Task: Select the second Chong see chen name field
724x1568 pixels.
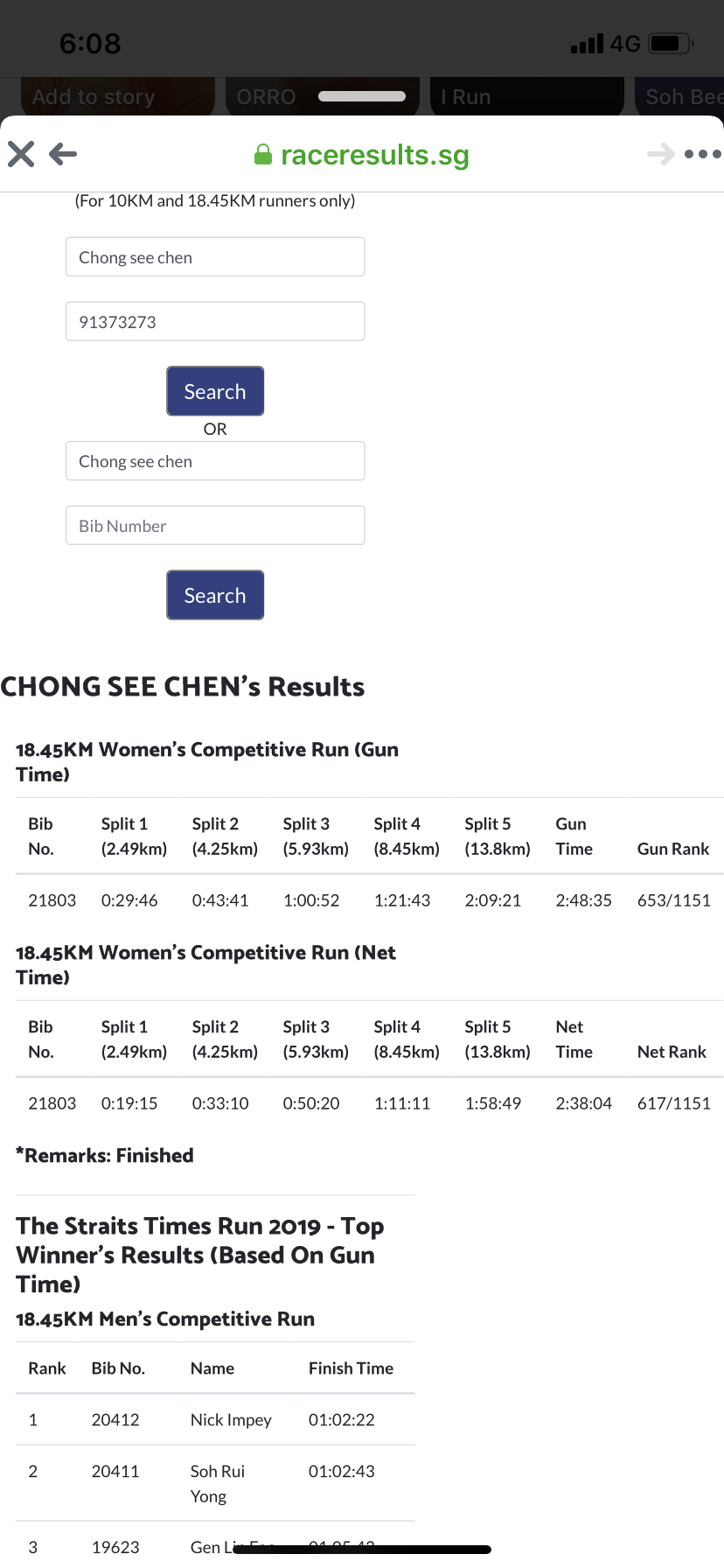Action: (215, 460)
